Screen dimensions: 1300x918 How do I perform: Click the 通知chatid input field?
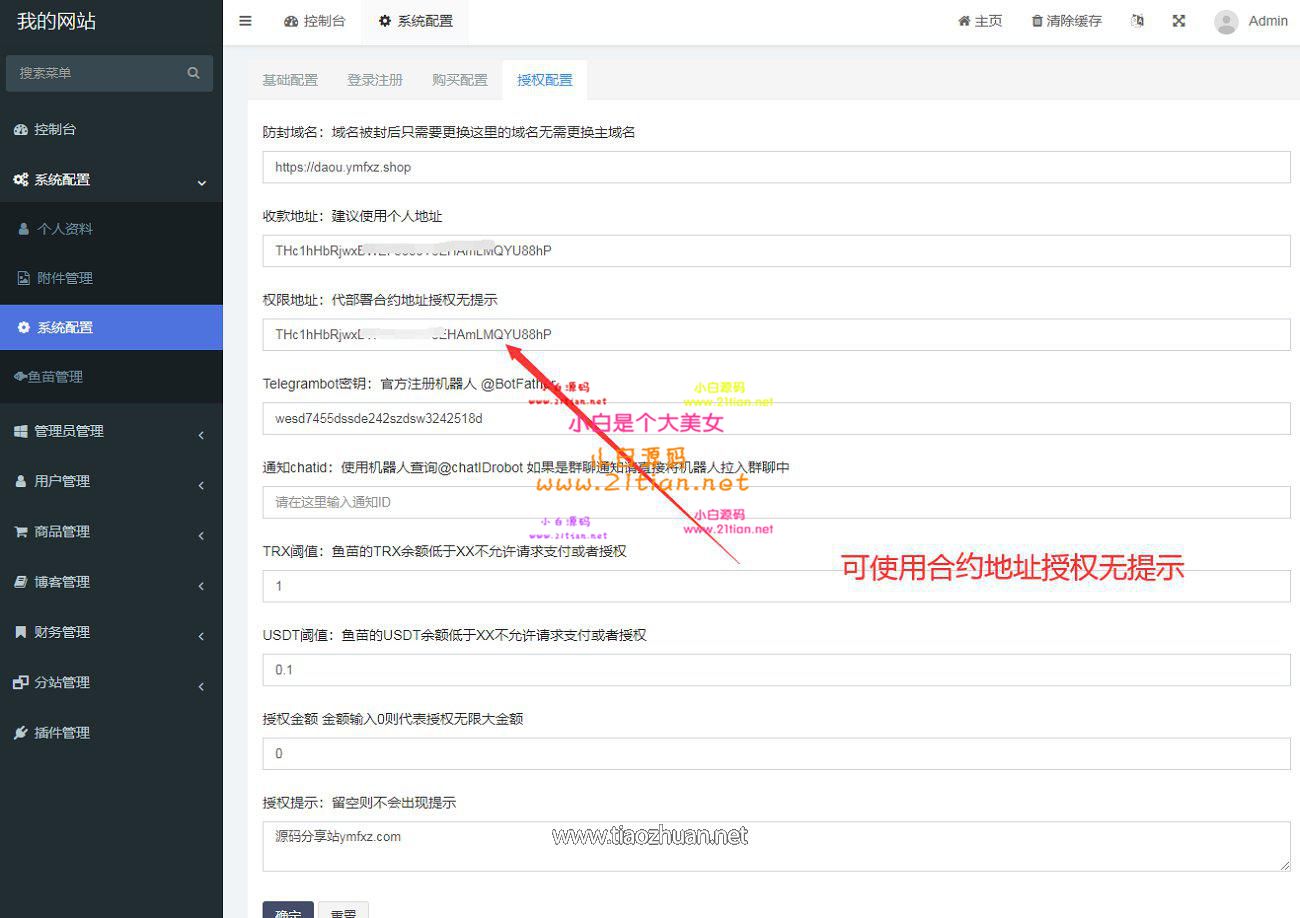point(777,502)
